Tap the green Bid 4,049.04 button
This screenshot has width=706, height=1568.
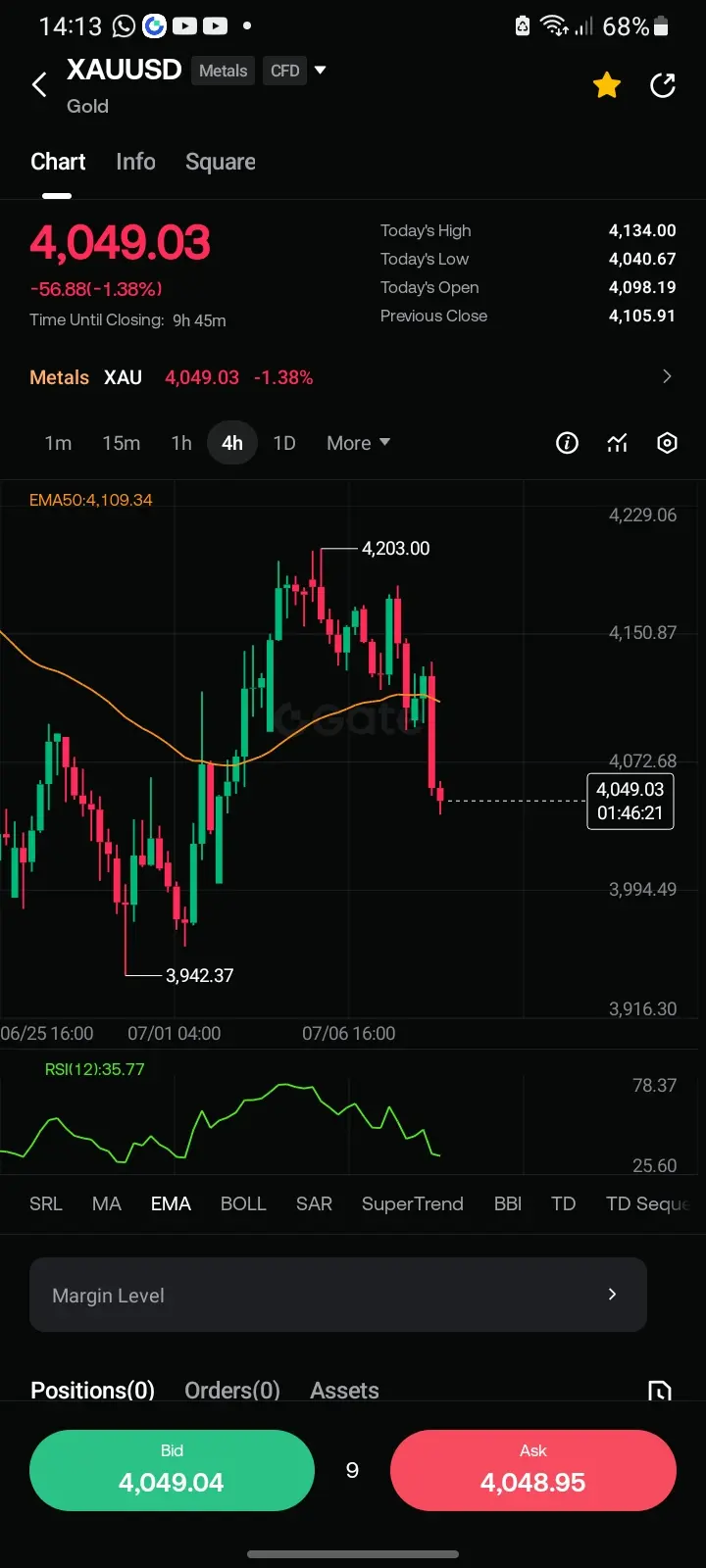coord(172,1470)
